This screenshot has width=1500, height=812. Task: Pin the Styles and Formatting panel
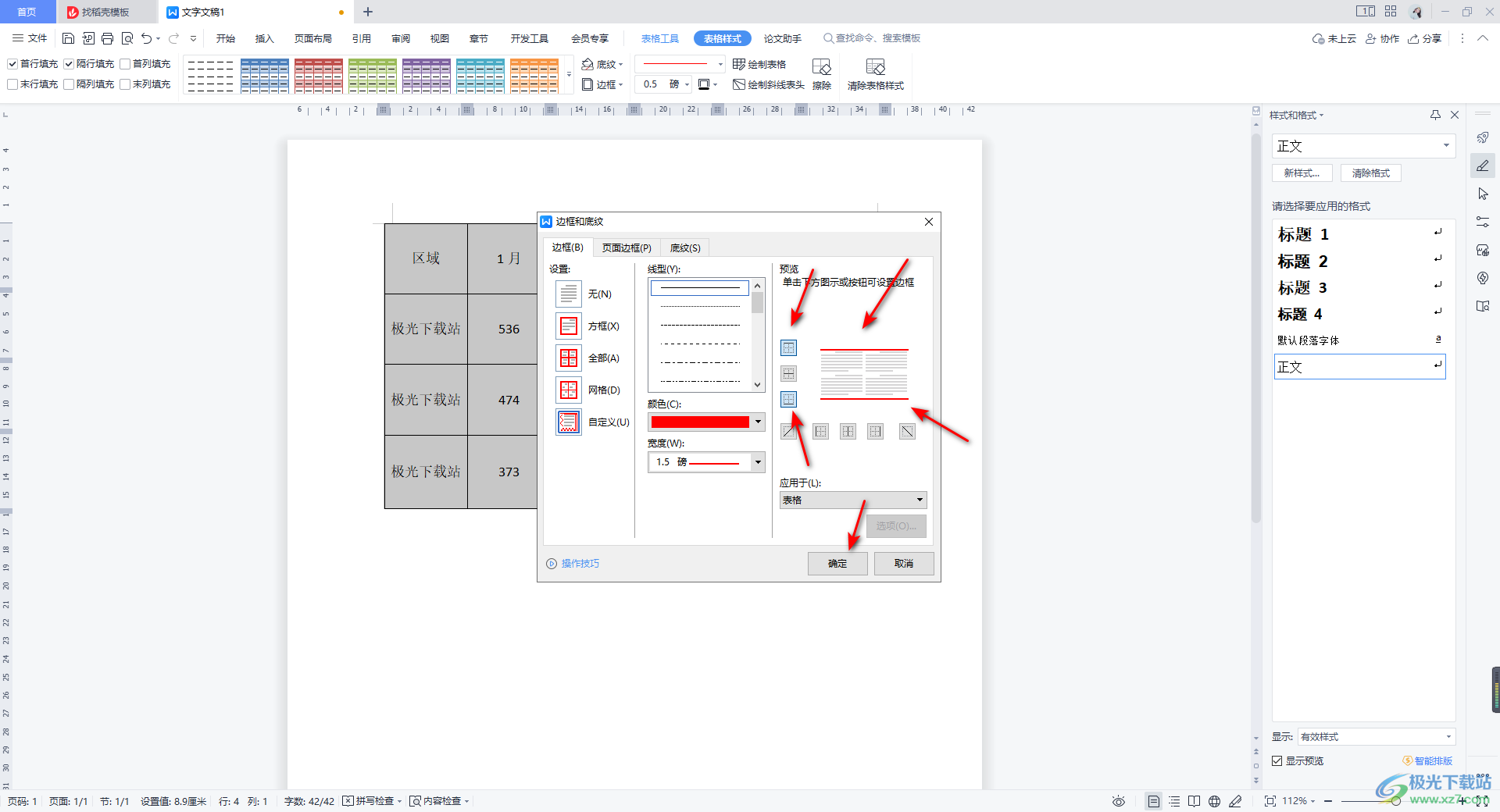(1435, 115)
